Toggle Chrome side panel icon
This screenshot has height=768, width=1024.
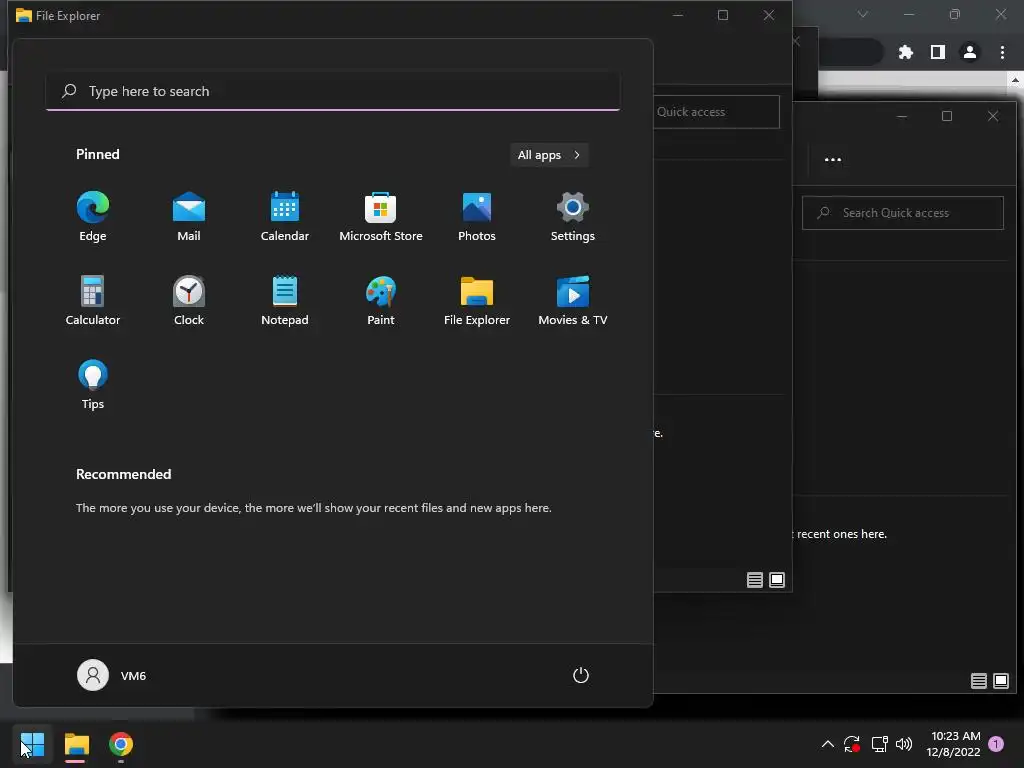(x=938, y=52)
